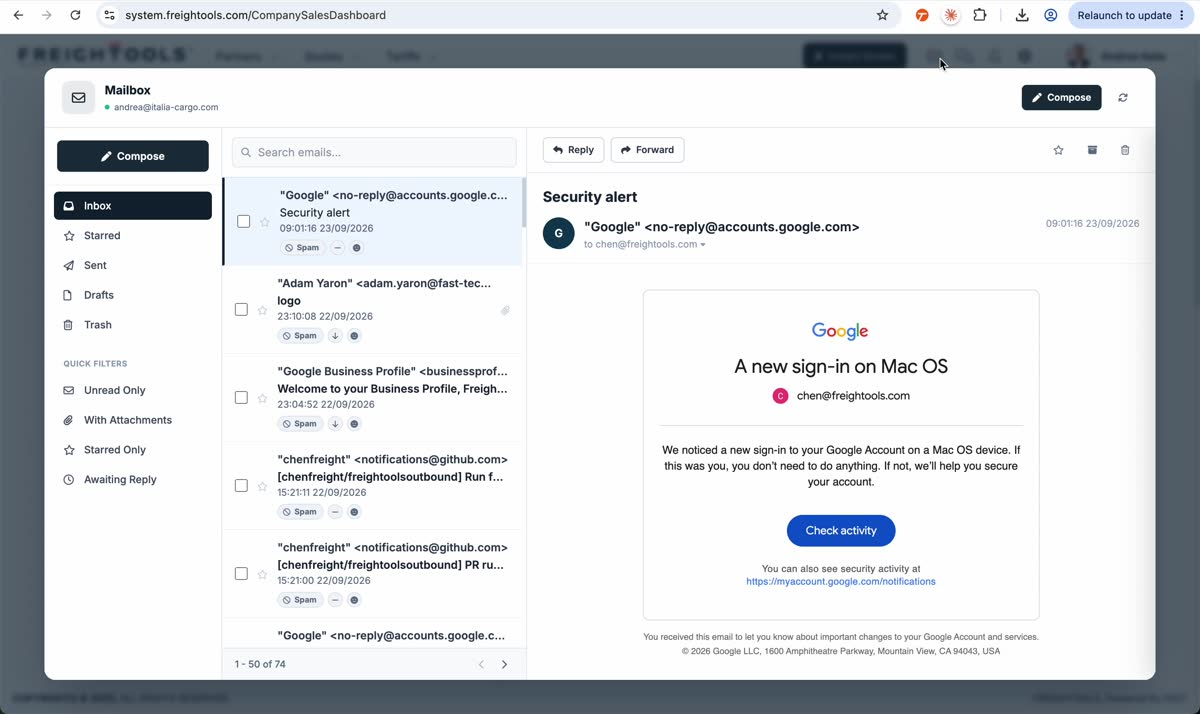Open myaccount.google.com/notifications link
This screenshot has width=1200, height=714.
tap(841, 581)
